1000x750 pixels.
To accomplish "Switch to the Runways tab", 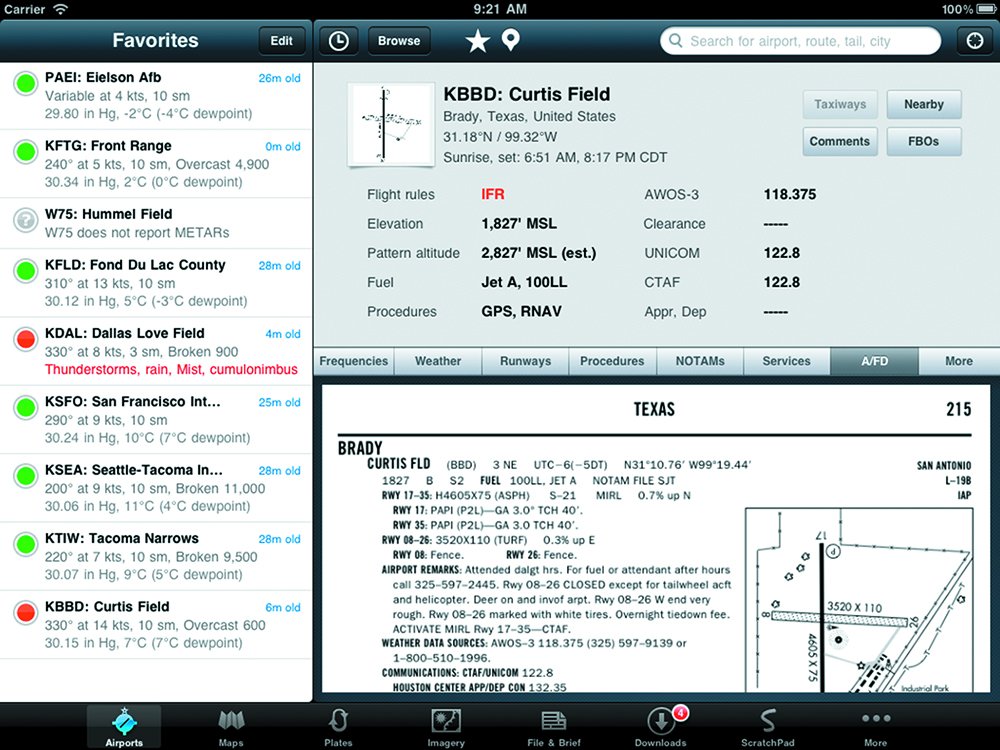I will 525,361.
